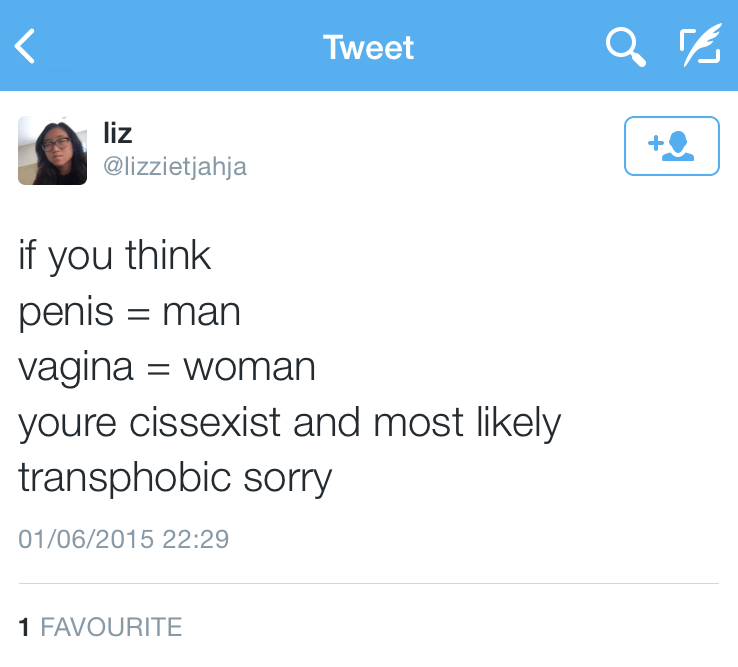
Task: Click the favourite count number "1"
Action: click(x=24, y=628)
